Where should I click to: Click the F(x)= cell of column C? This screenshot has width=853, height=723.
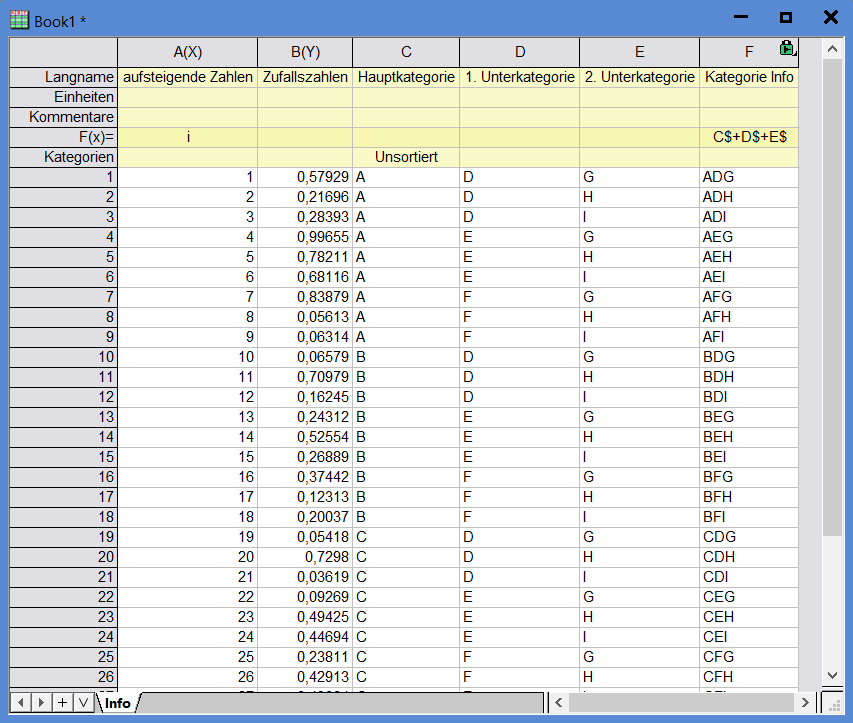coord(406,137)
